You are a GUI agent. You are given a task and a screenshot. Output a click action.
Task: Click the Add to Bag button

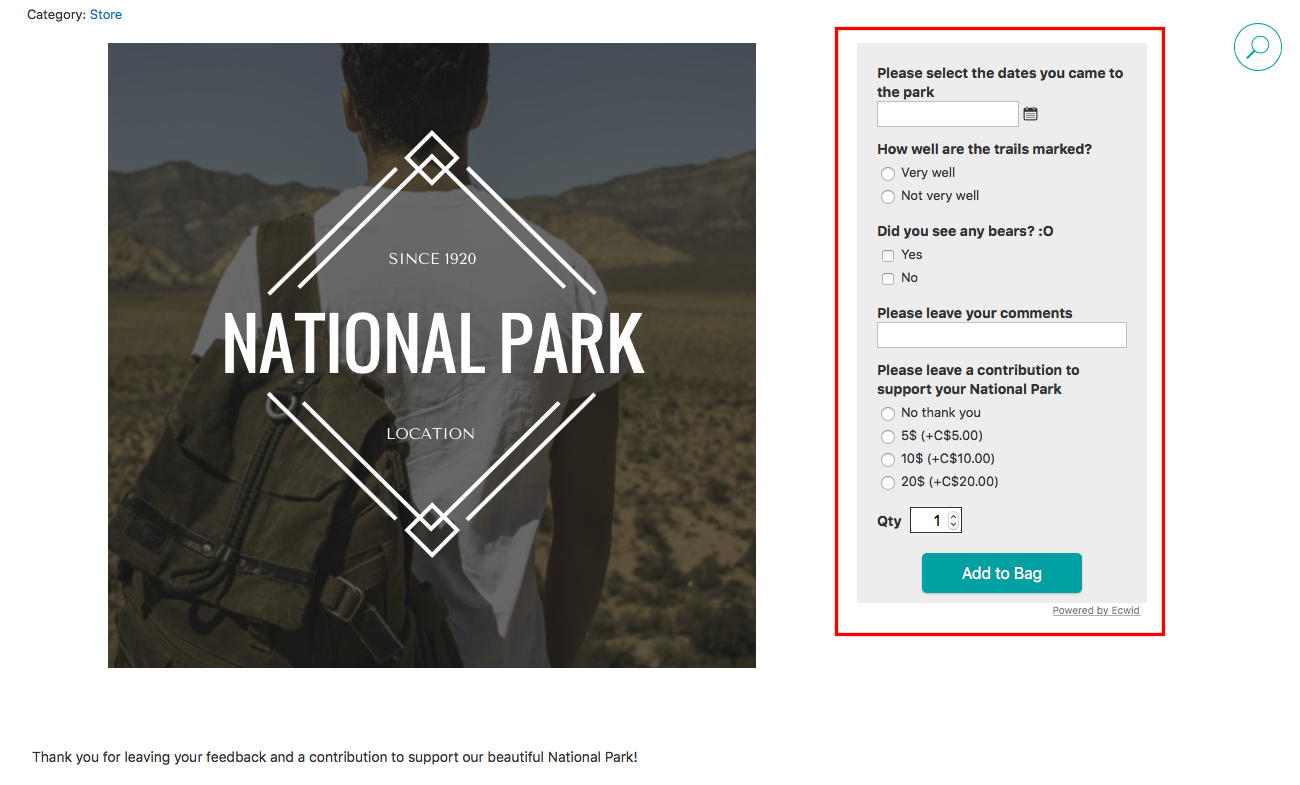[1002, 573]
